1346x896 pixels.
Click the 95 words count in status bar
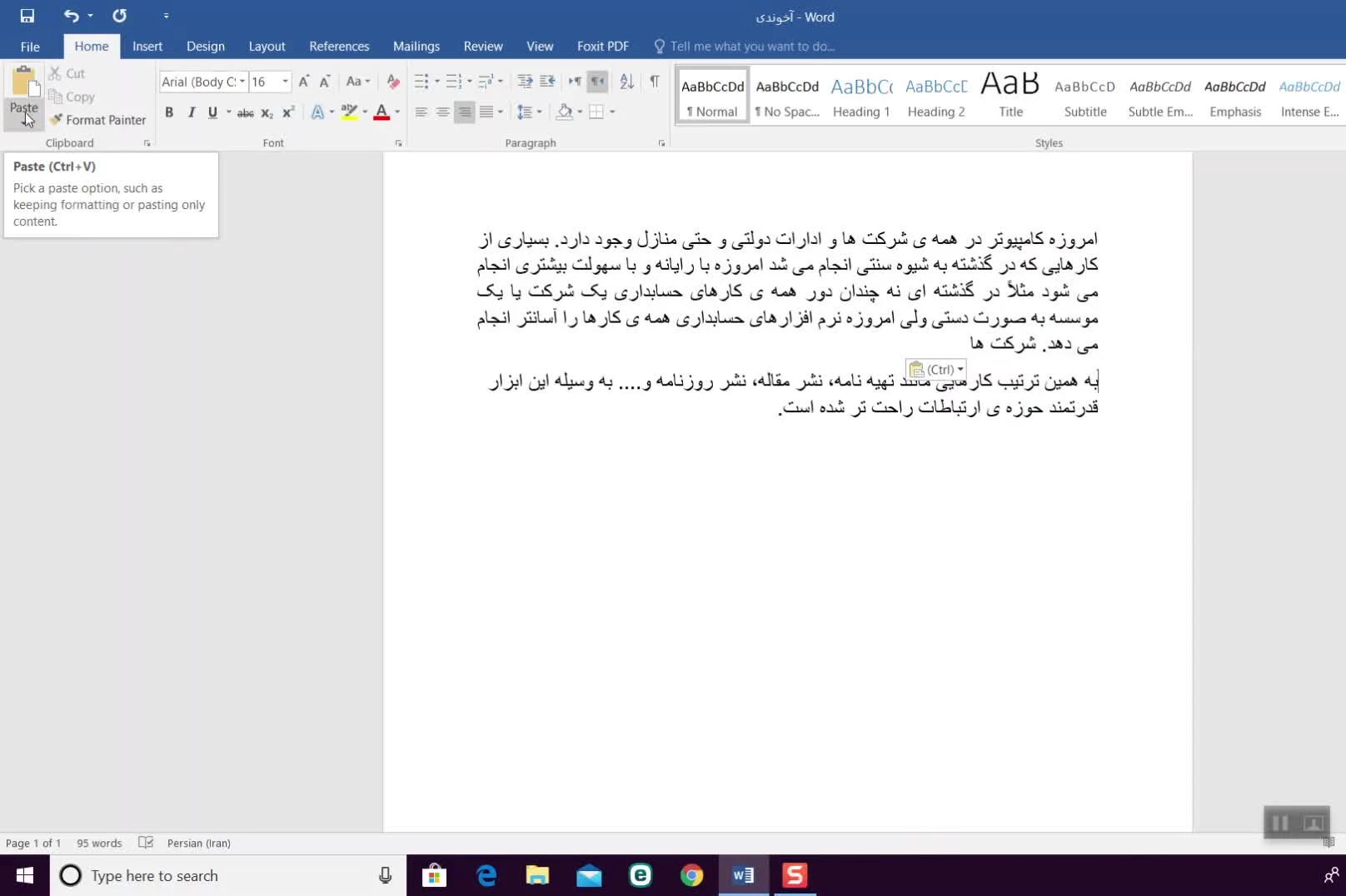(x=99, y=843)
